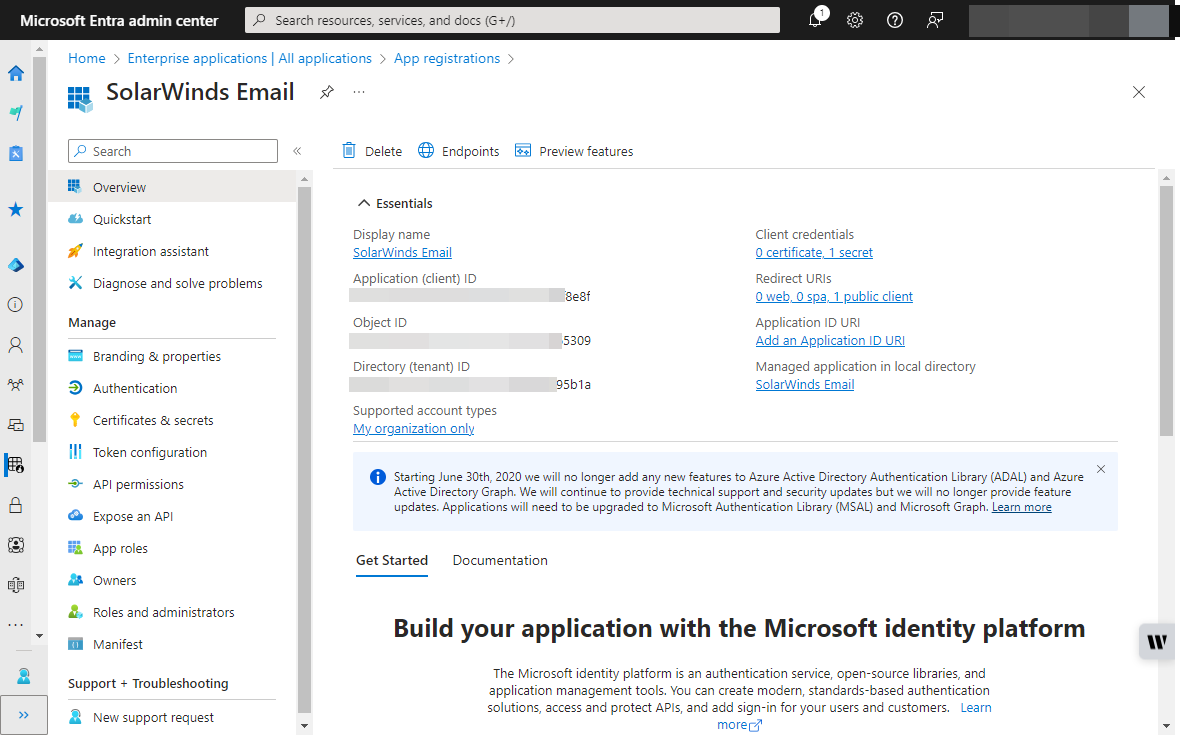This screenshot has width=1185, height=735.
Task: Open the notifications bell icon
Action: 815,20
